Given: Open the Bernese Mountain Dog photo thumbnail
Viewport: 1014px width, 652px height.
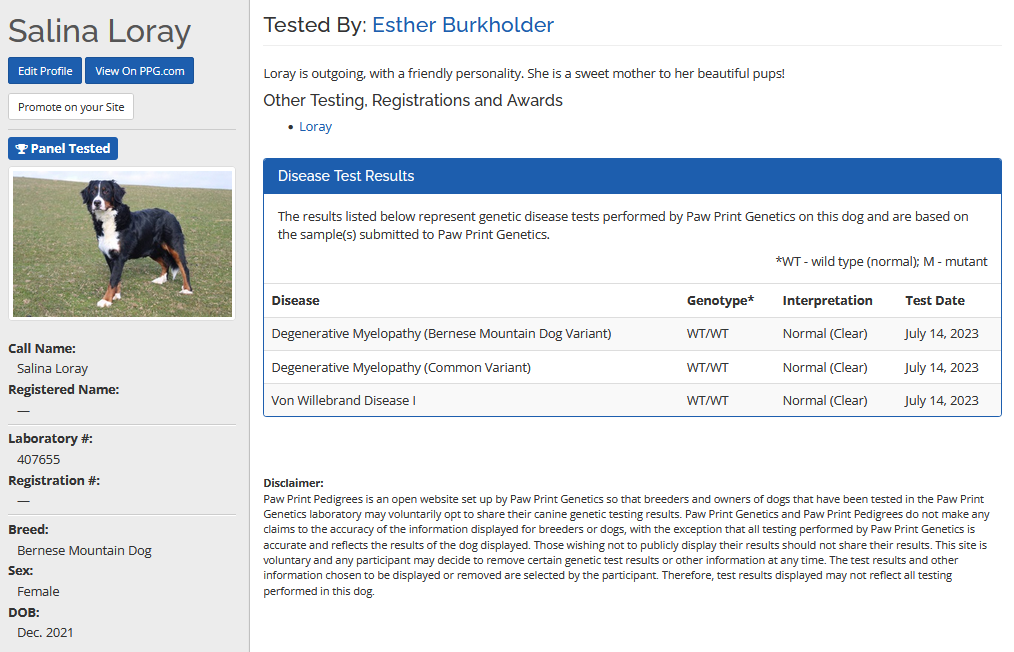Looking at the screenshot, I should coord(122,243).
